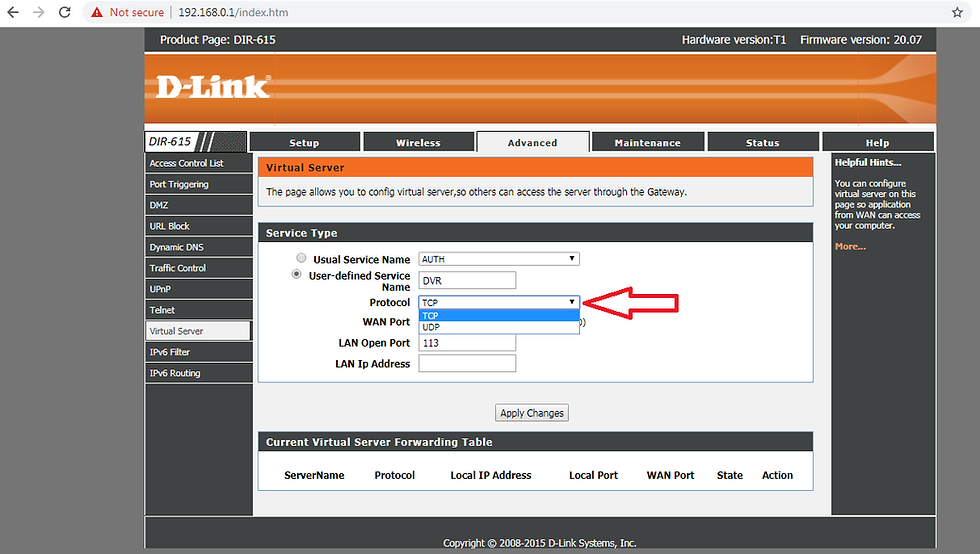Reload the page with refresh icon
The height and width of the screenshot is (554, 980).
(x=64, y=12)
